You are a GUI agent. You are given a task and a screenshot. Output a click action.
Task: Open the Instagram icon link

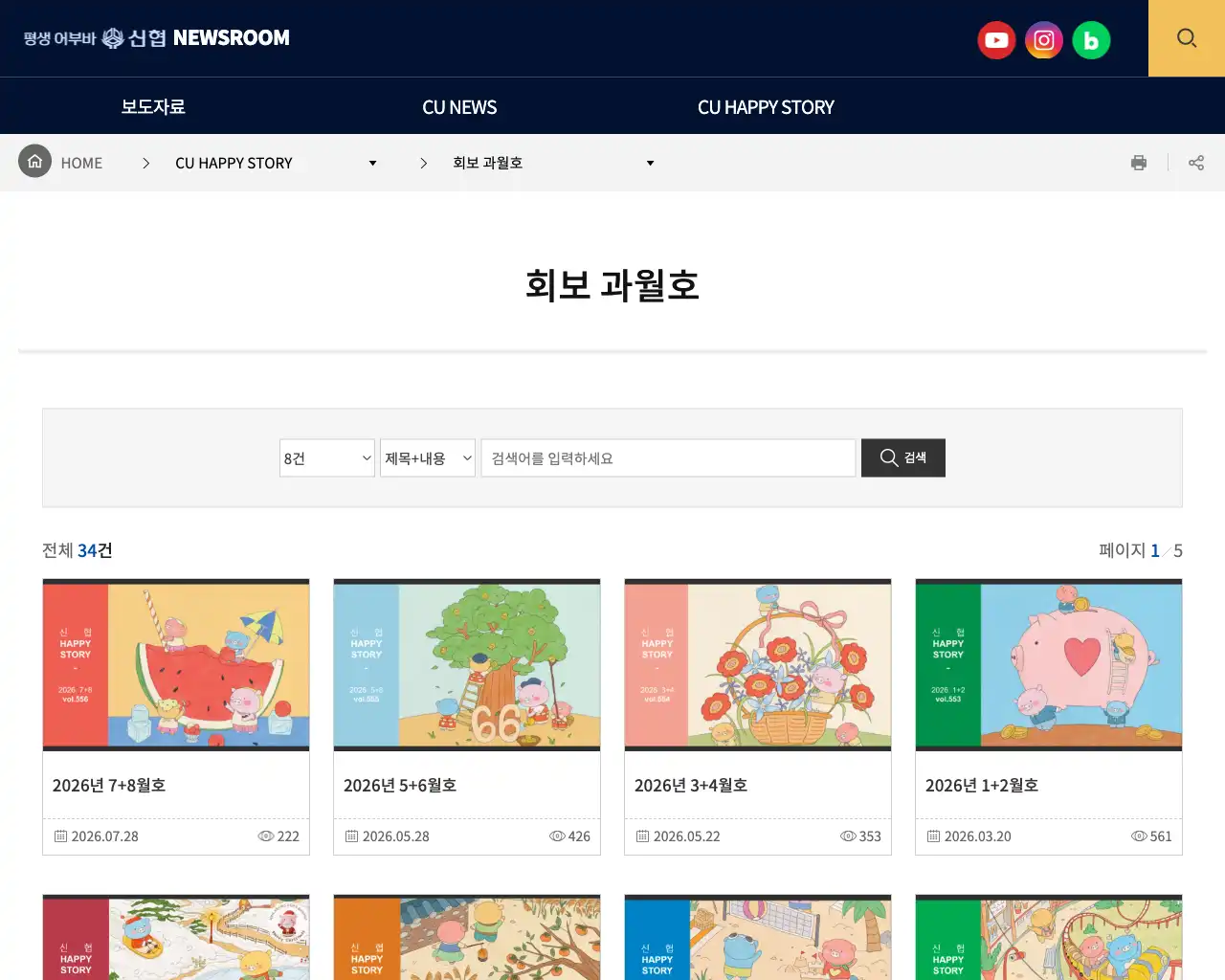1044,40
